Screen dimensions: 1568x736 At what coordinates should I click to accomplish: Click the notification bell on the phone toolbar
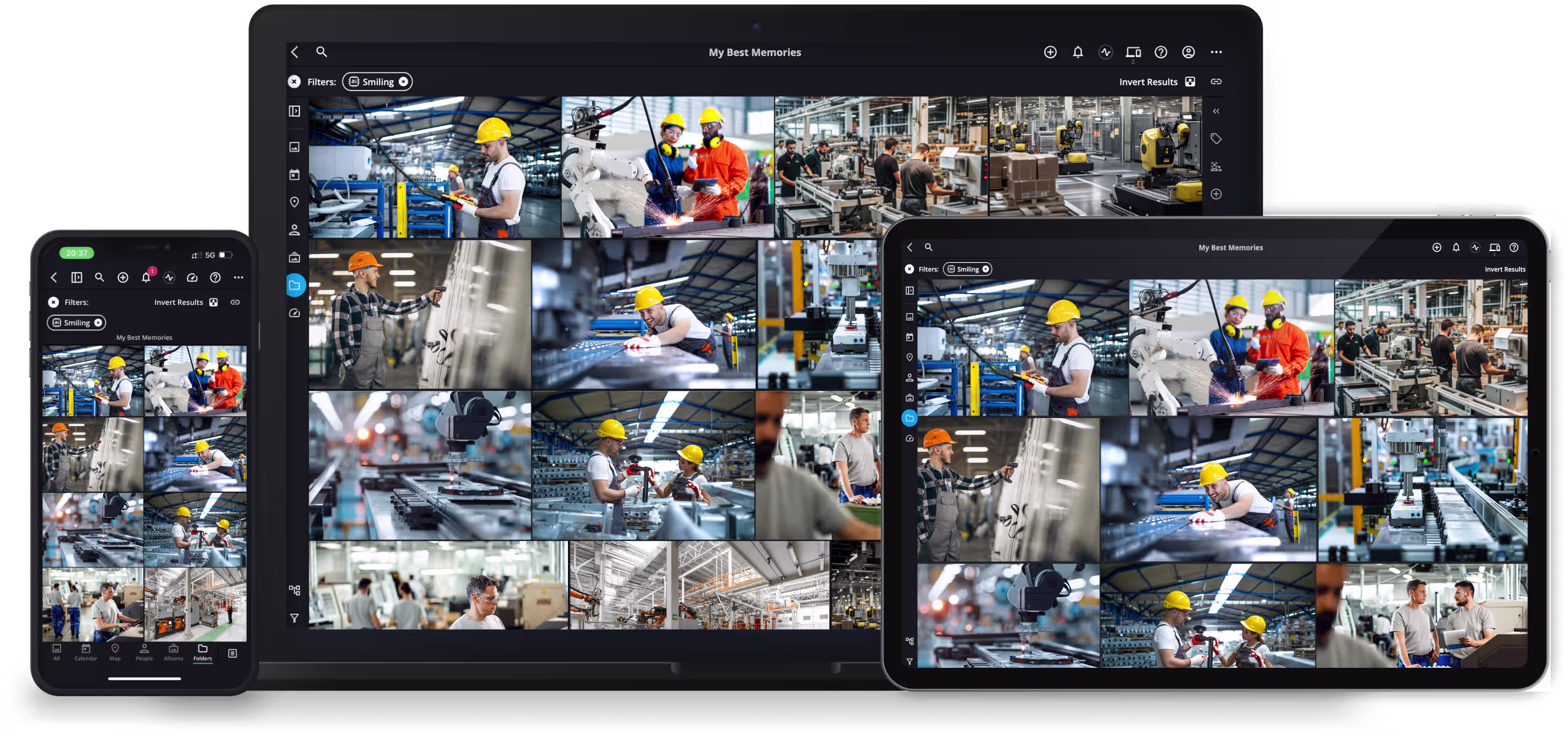click(x=146, y=278)
